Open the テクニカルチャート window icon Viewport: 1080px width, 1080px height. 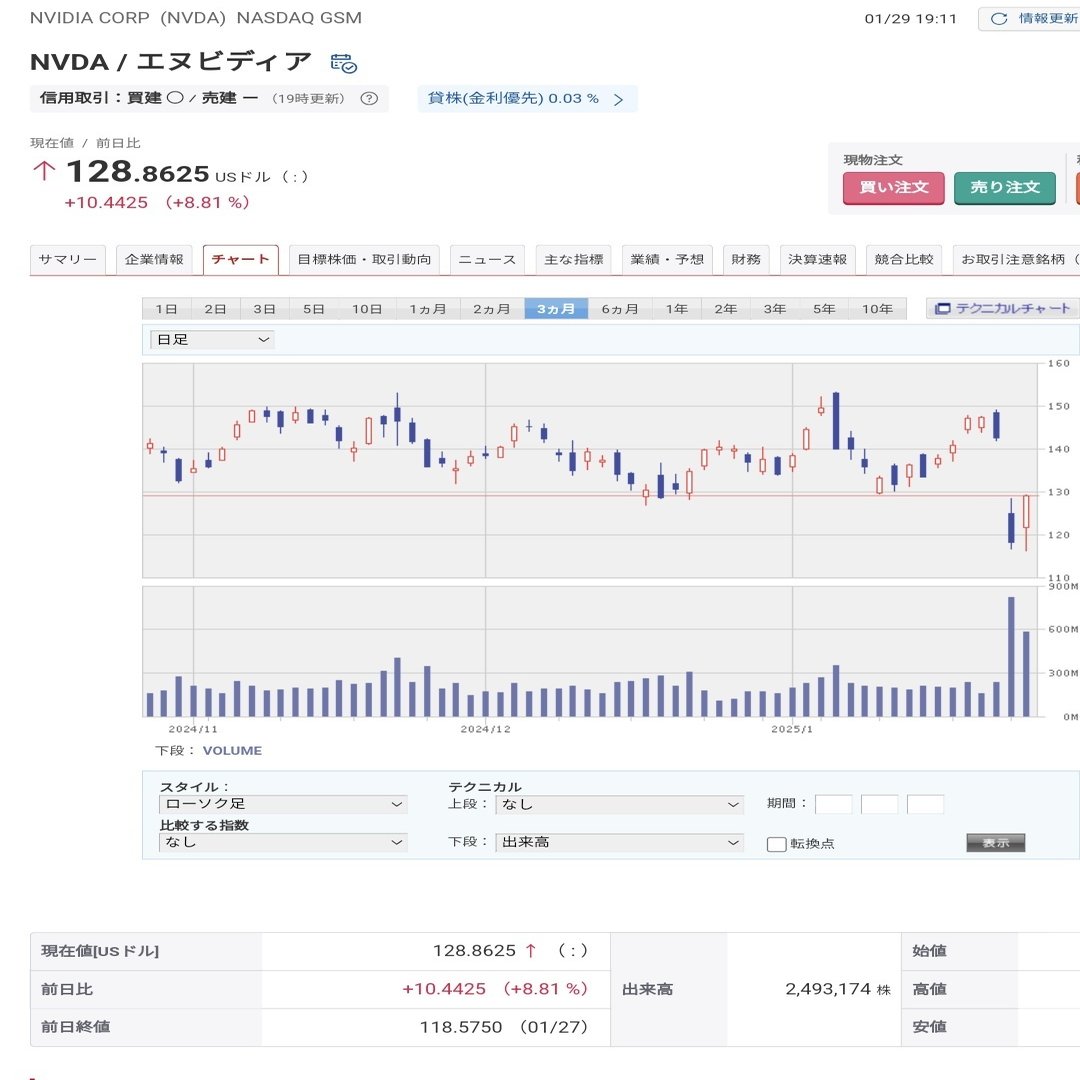click(x=942, y=309)
